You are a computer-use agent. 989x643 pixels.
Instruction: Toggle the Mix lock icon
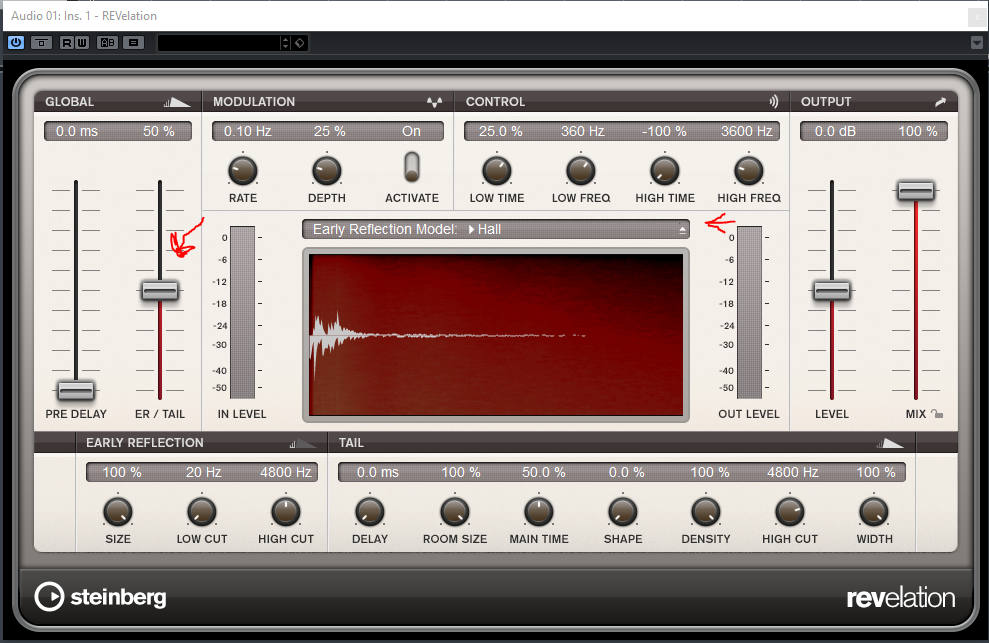(937, 414)
